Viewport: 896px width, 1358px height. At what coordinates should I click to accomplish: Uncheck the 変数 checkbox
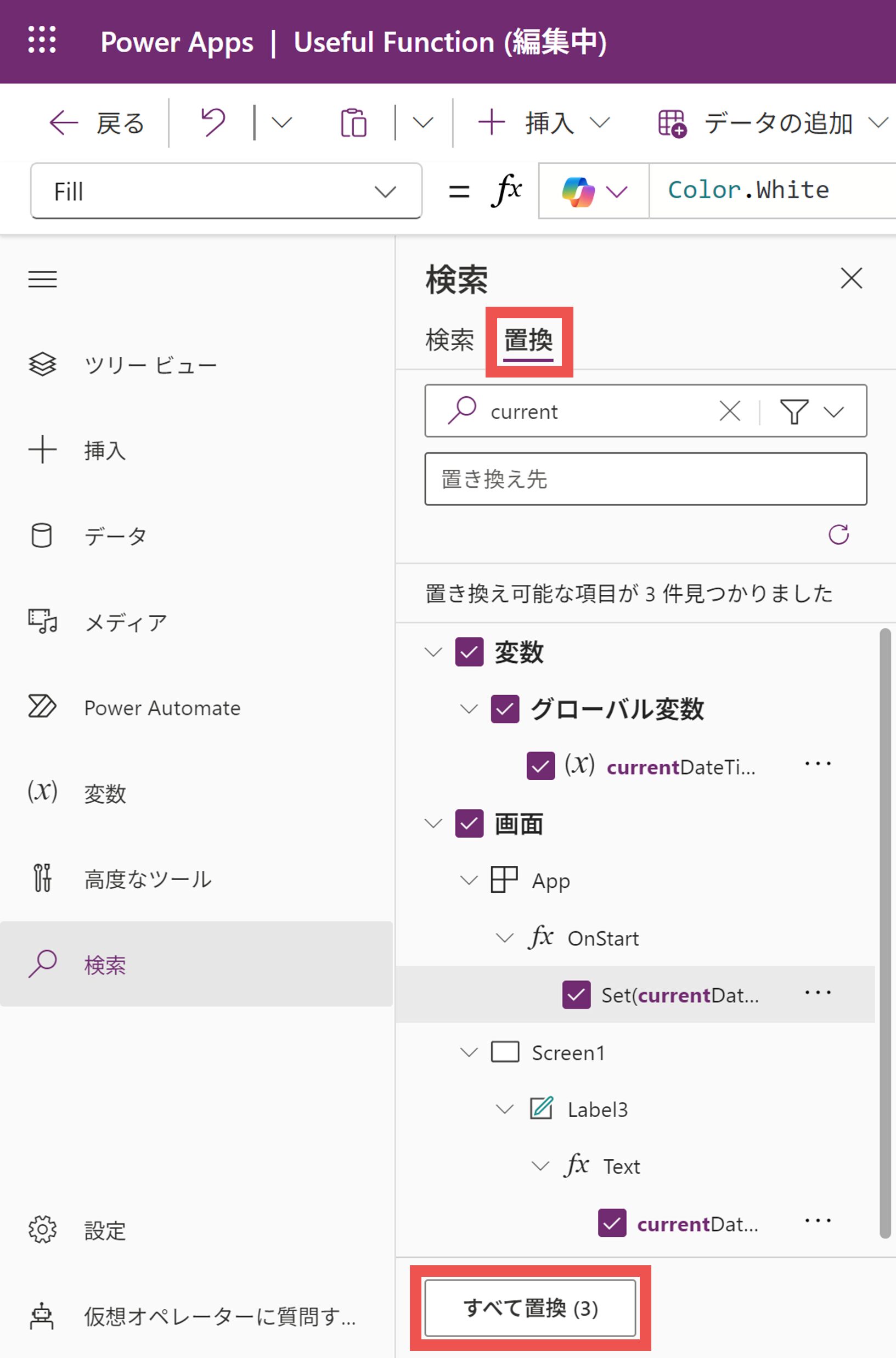[469, 652]
